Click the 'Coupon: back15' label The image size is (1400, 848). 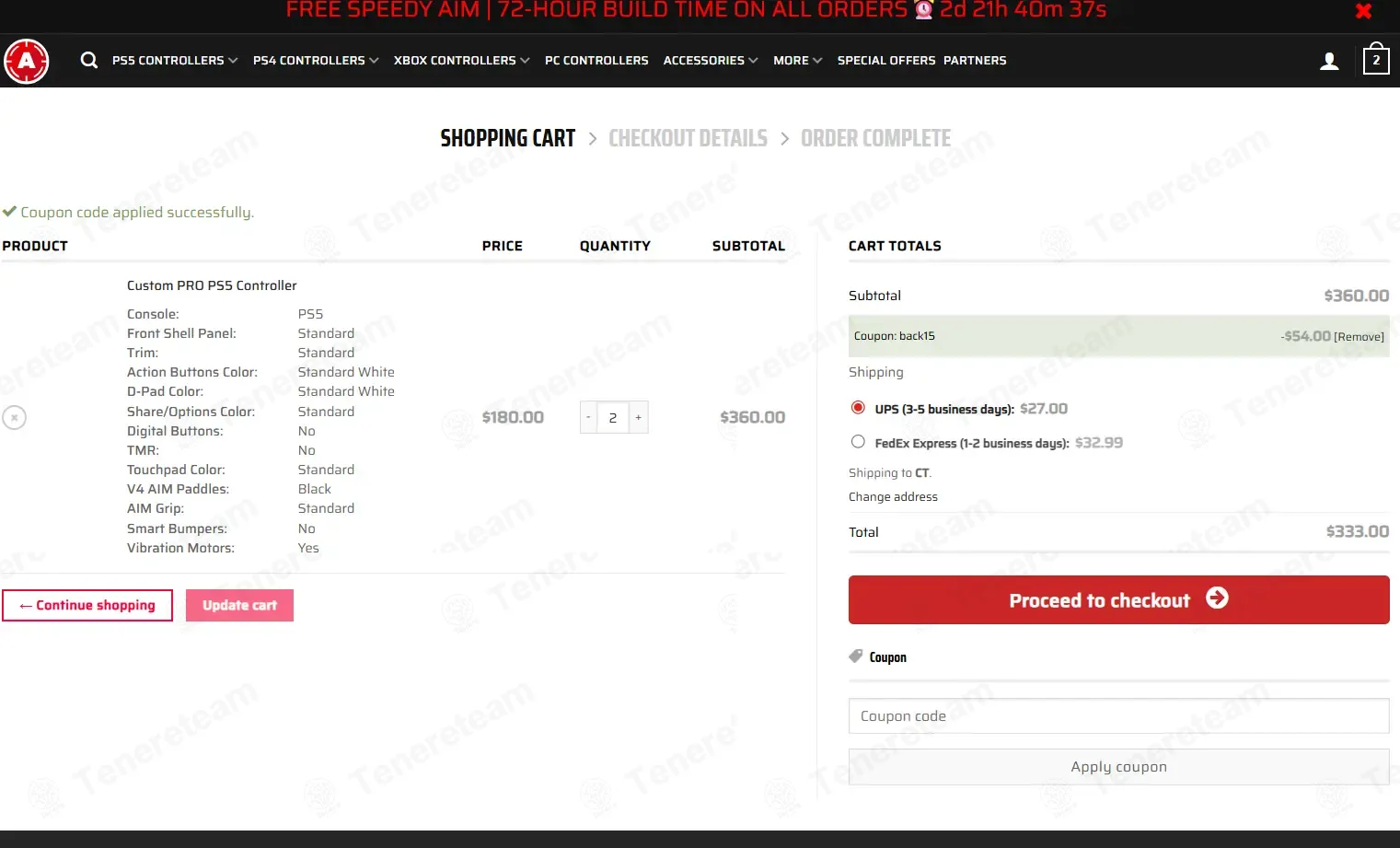pos(895,336)
